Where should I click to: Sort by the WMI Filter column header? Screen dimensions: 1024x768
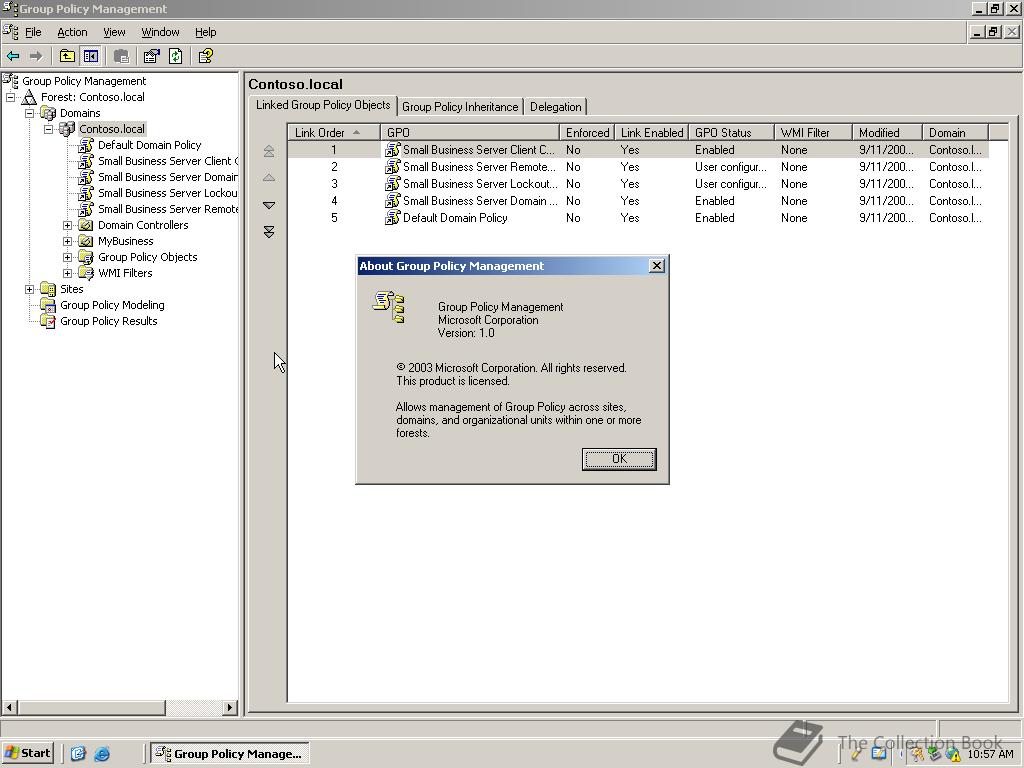pos(813,133)
